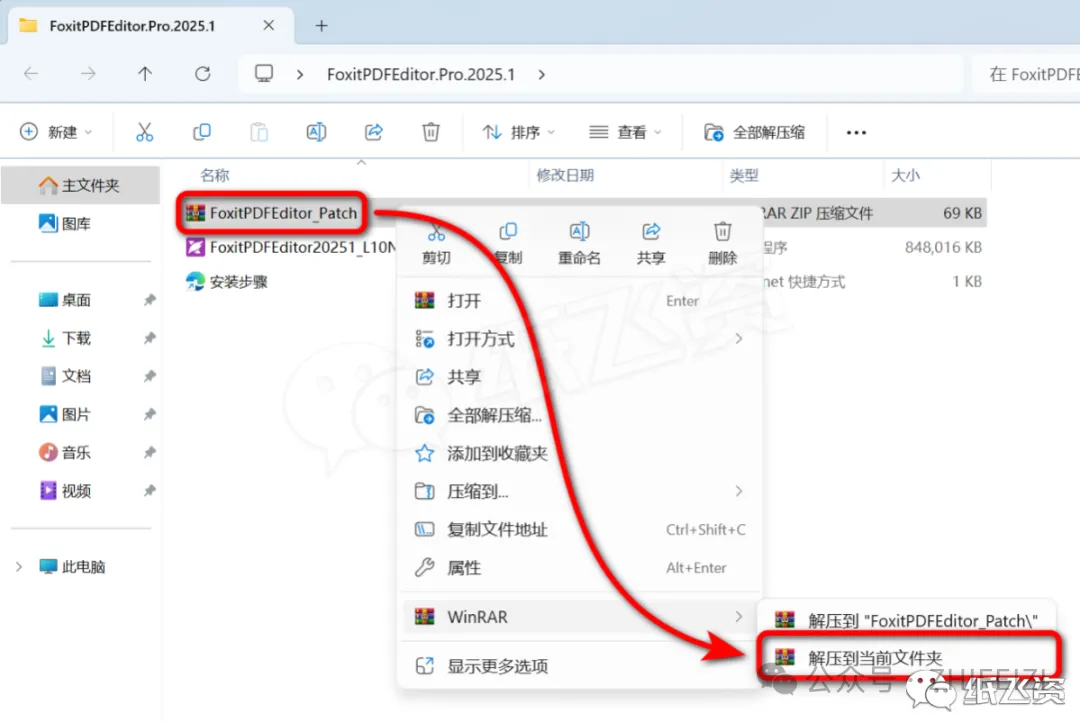Unpin 图片 using its pin icon
The image size is (1080, 722).
[x=149, y=414]
